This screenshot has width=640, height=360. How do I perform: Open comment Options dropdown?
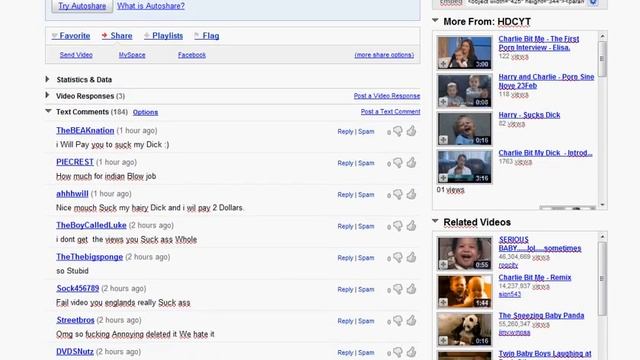(145, 112)
